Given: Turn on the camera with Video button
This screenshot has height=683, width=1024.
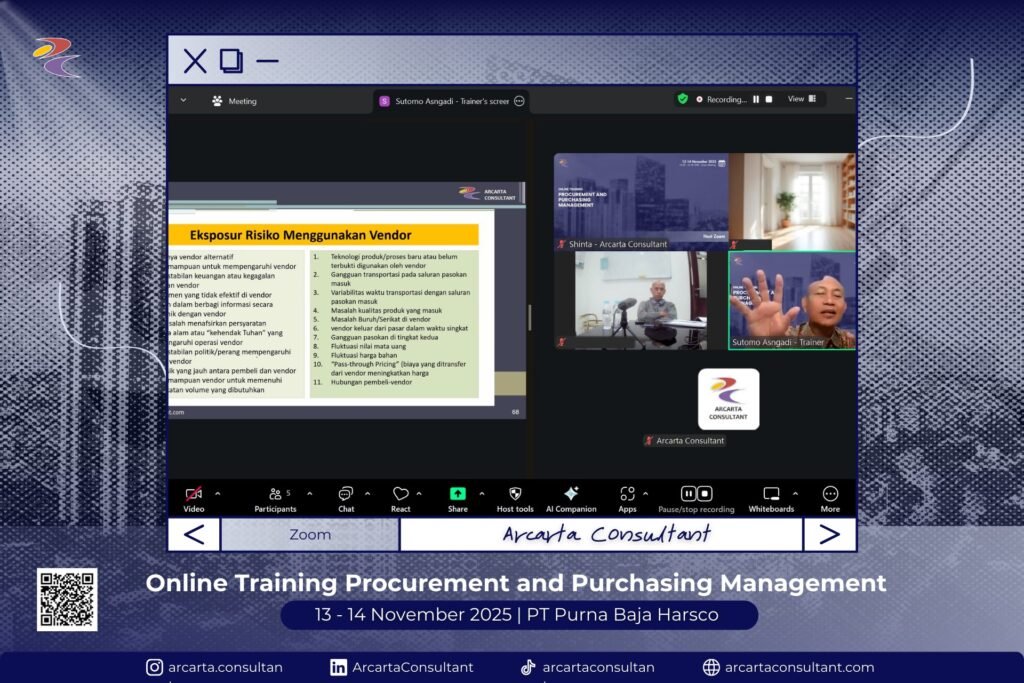Looking at the screenshot, I should tap(194, 494).
